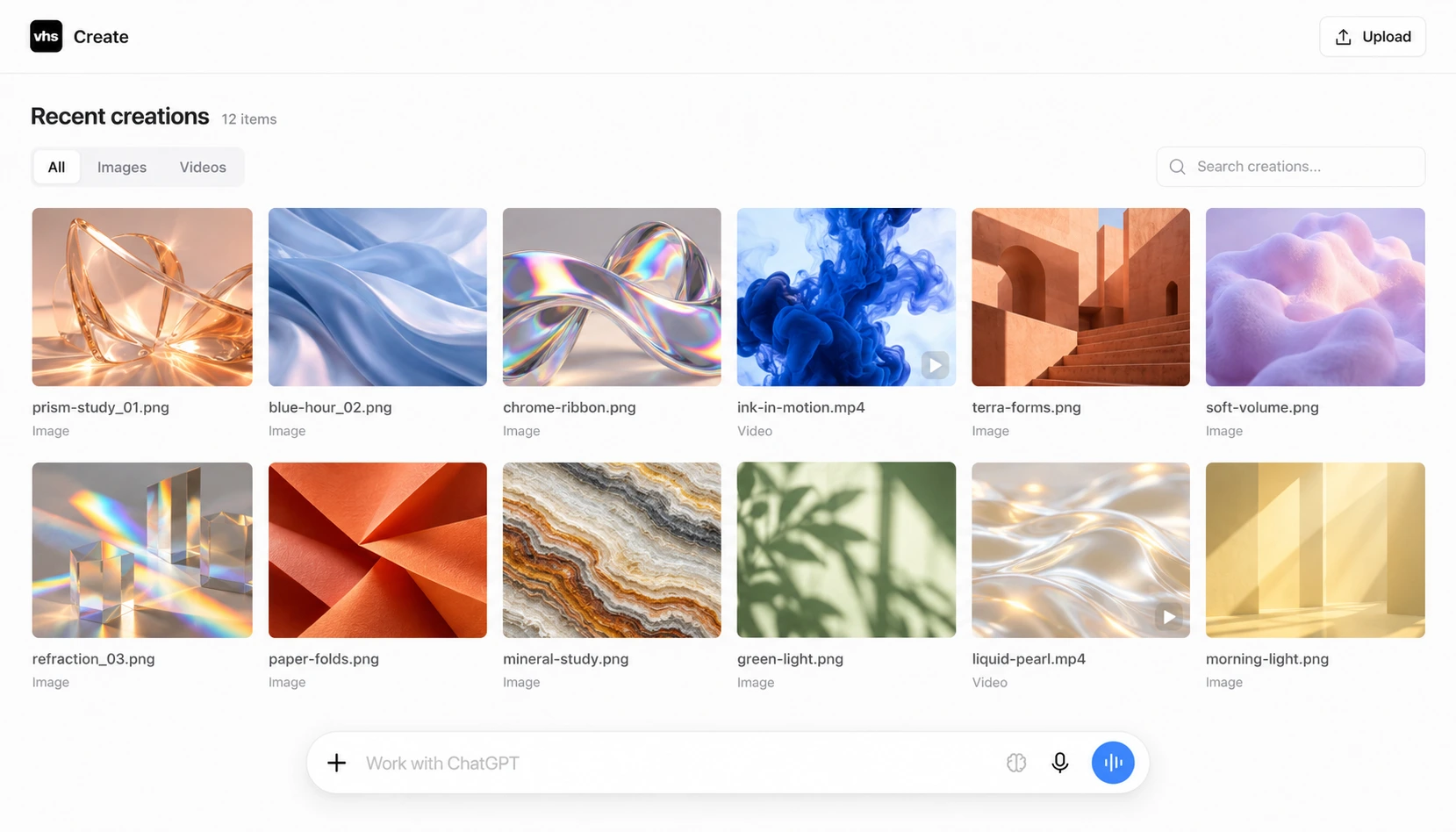This screenshot has height=832, width=1456.
Task: Click the Recent creations heading
Action: click(120, 116)
